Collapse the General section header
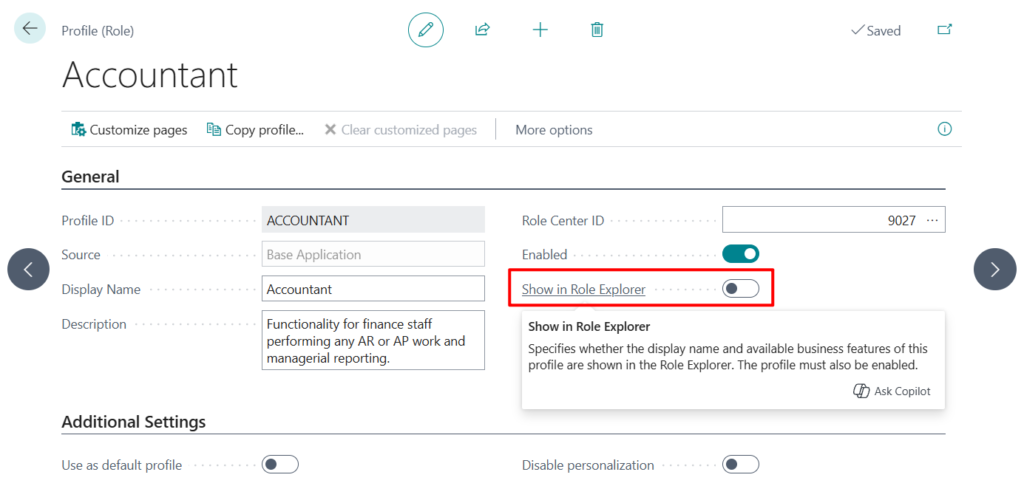Screen dimensions: 1024x486 pyautogui.click(x=91, y=177)
